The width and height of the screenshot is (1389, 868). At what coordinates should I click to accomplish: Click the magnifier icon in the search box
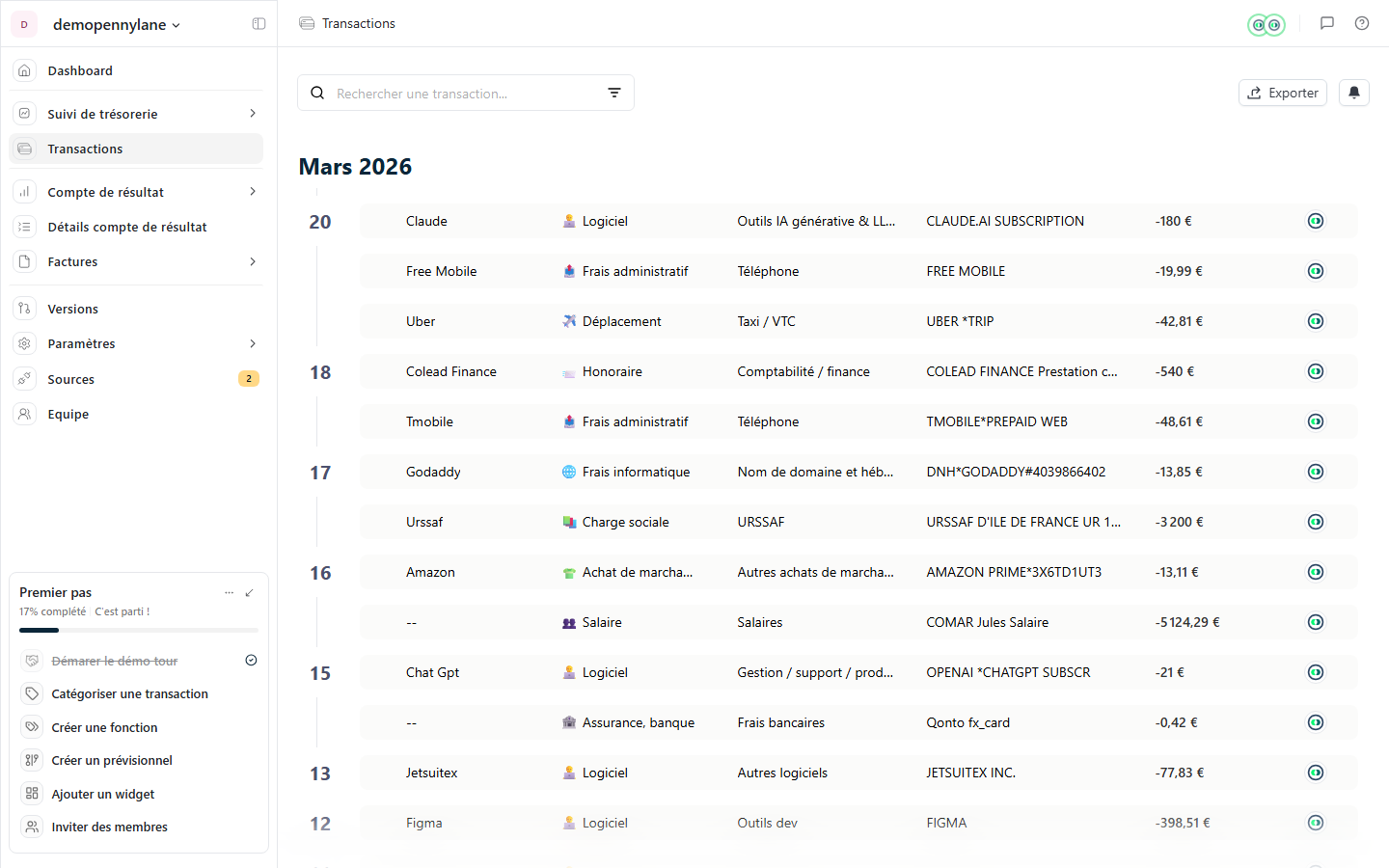(x=317, y=93)
